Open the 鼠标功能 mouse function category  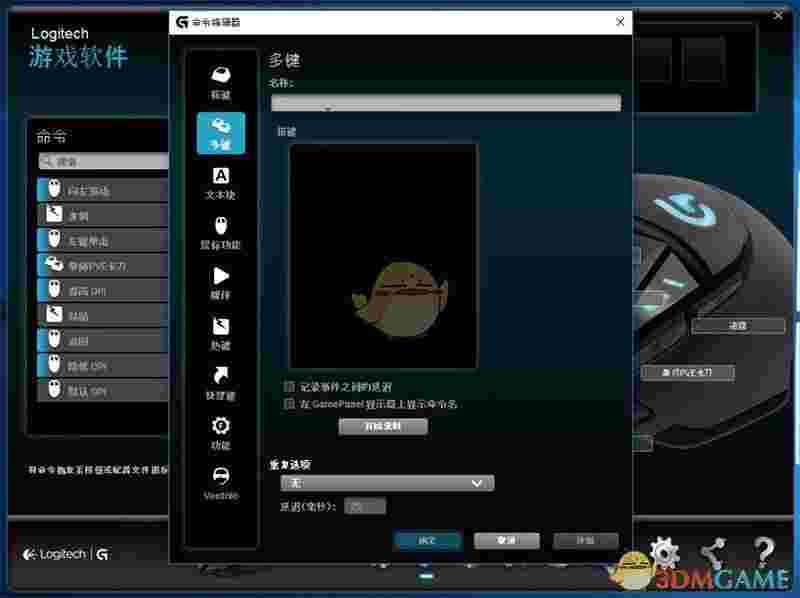point(222,232)
